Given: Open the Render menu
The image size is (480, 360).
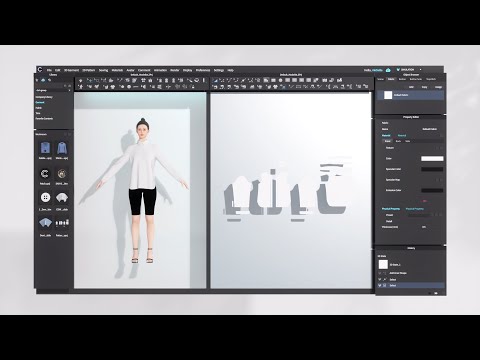Looking at the screenshot, I should [175, 70].
